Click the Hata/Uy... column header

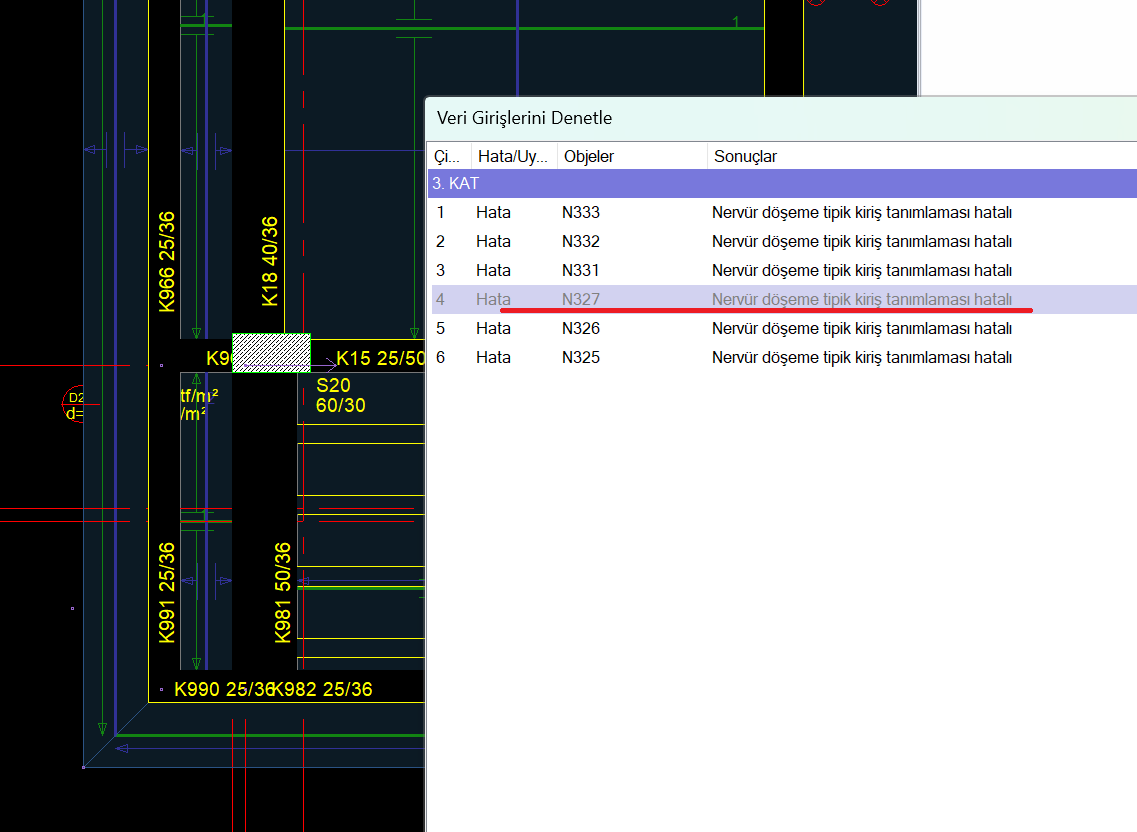(x=514, y=156)
